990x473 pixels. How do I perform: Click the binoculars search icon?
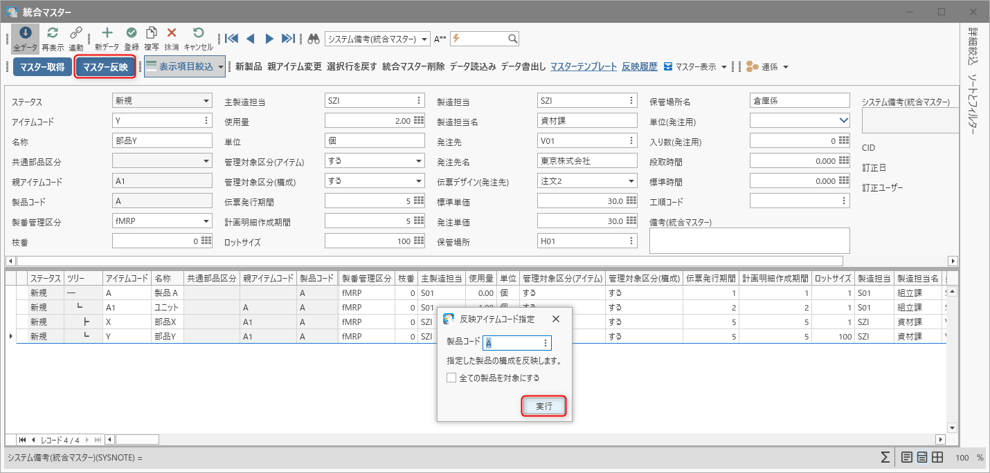[x=313, y=39]
